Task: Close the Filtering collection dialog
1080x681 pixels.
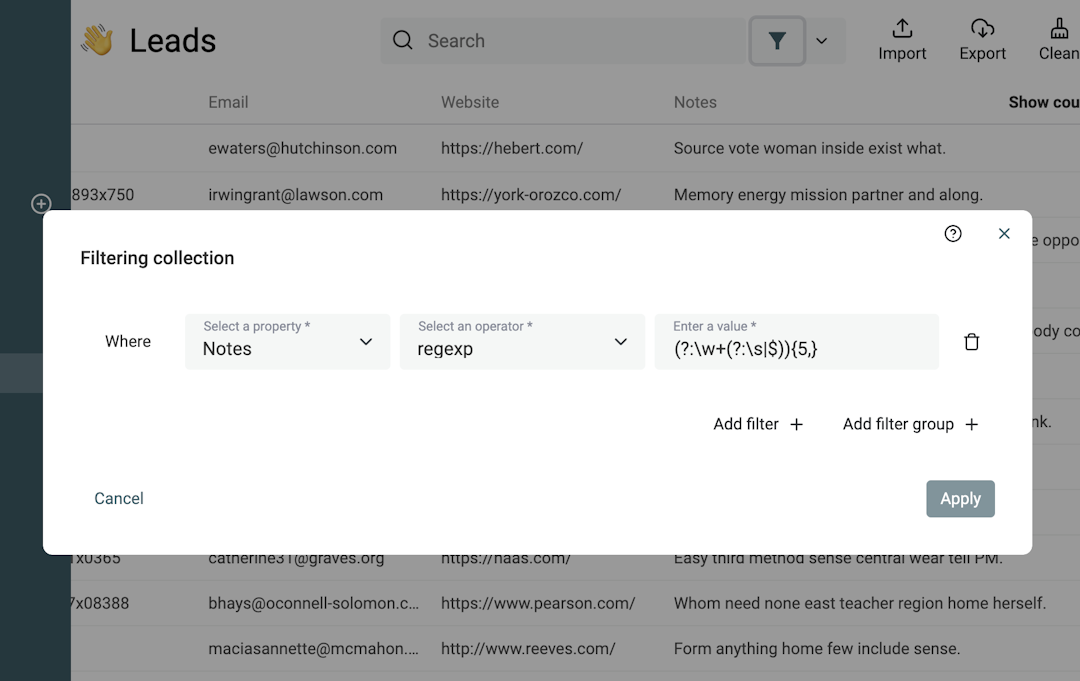Action: [1004, 233]
